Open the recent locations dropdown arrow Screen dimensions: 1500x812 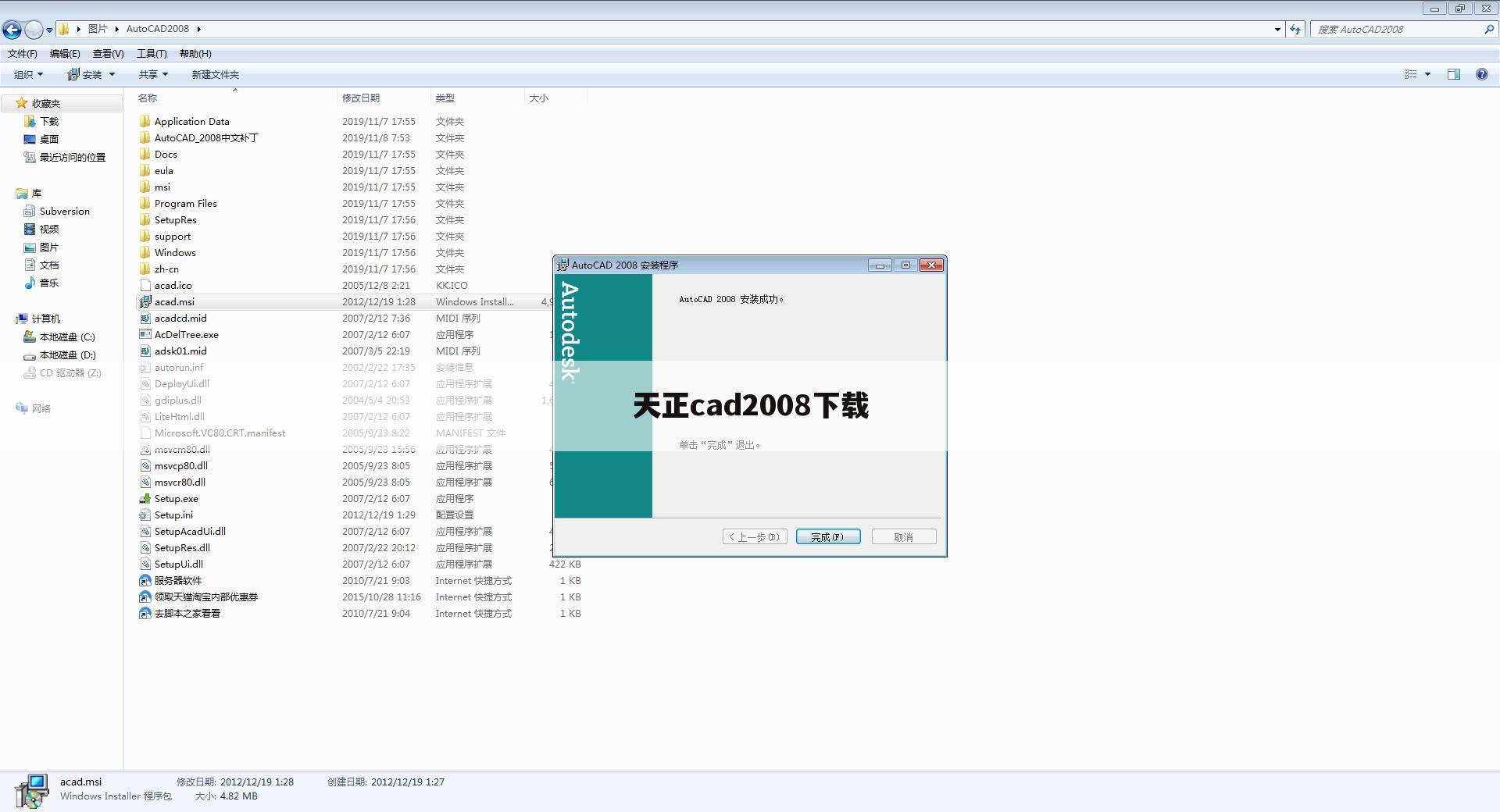pyautogui.click(x=49, y=30)
